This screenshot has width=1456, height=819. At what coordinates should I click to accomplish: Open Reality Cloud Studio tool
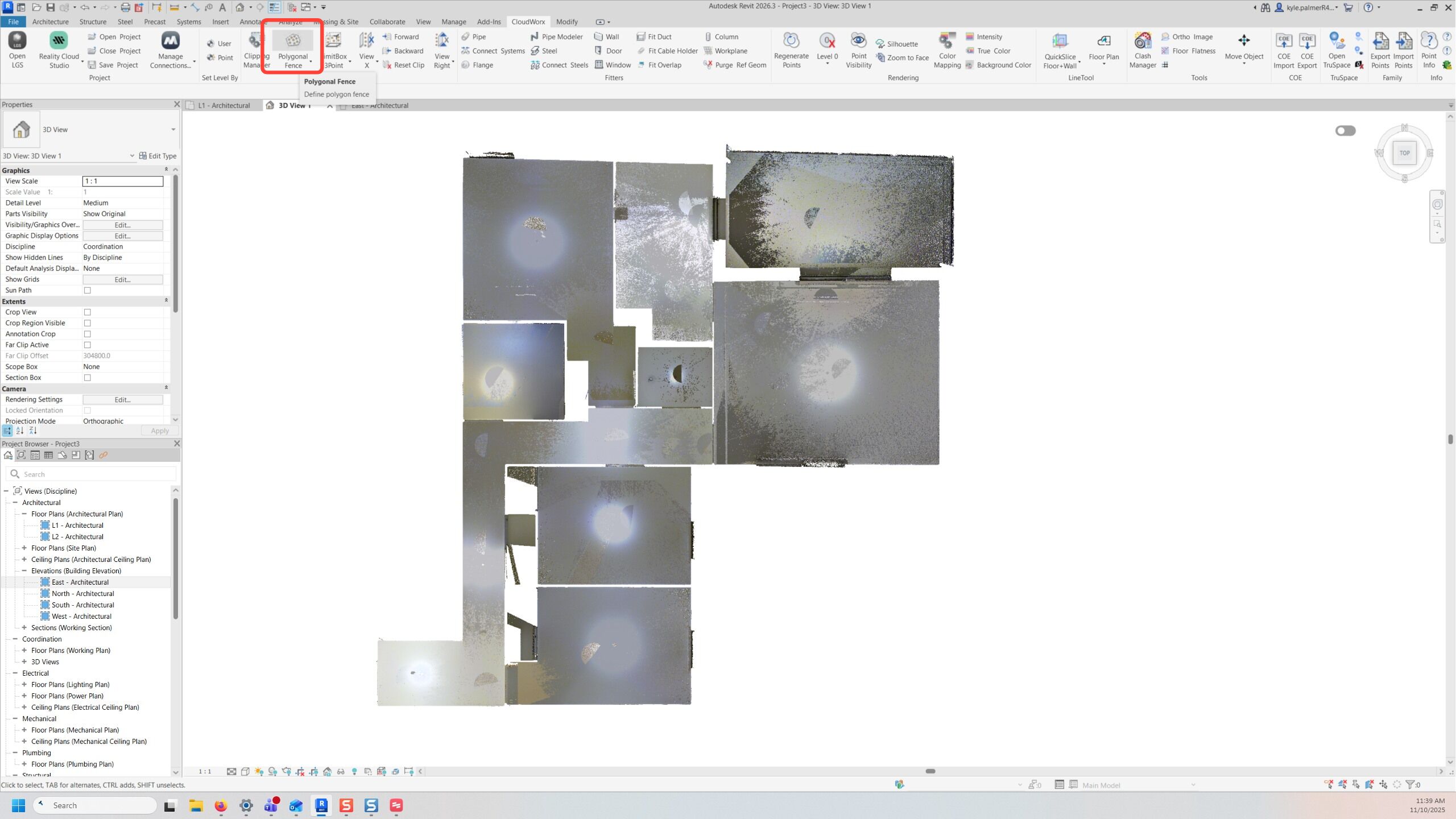click(x=59, y=42)
